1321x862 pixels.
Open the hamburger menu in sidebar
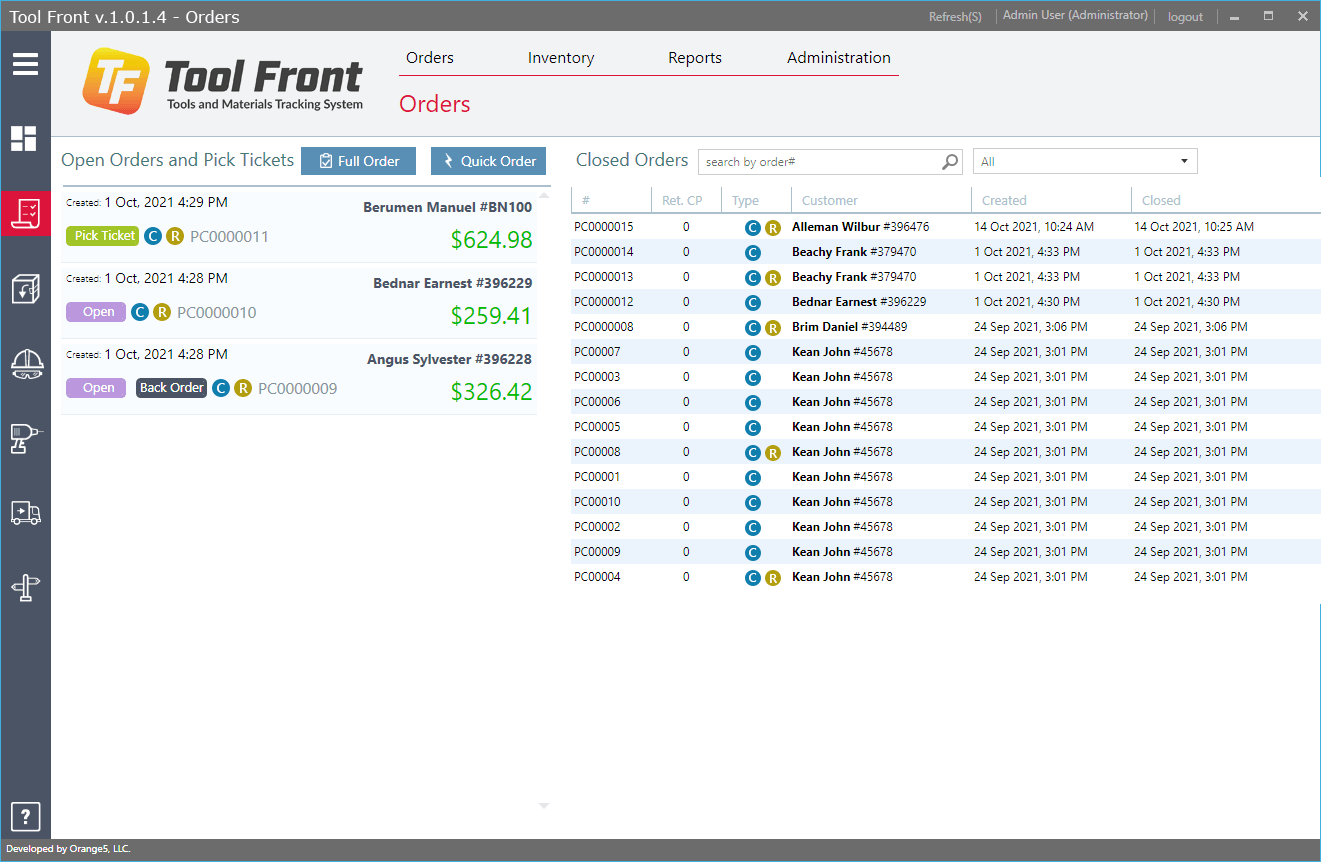[25, 65]
